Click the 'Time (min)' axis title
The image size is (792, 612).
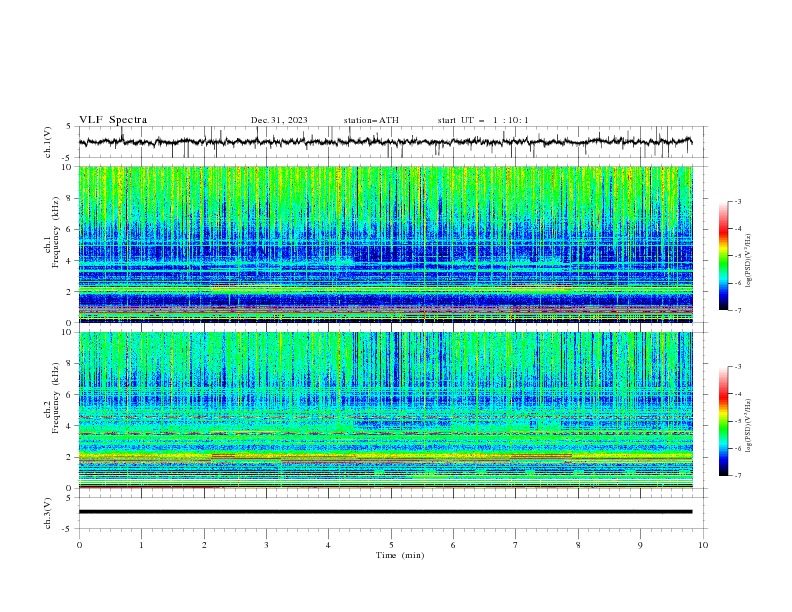(400, 555)
